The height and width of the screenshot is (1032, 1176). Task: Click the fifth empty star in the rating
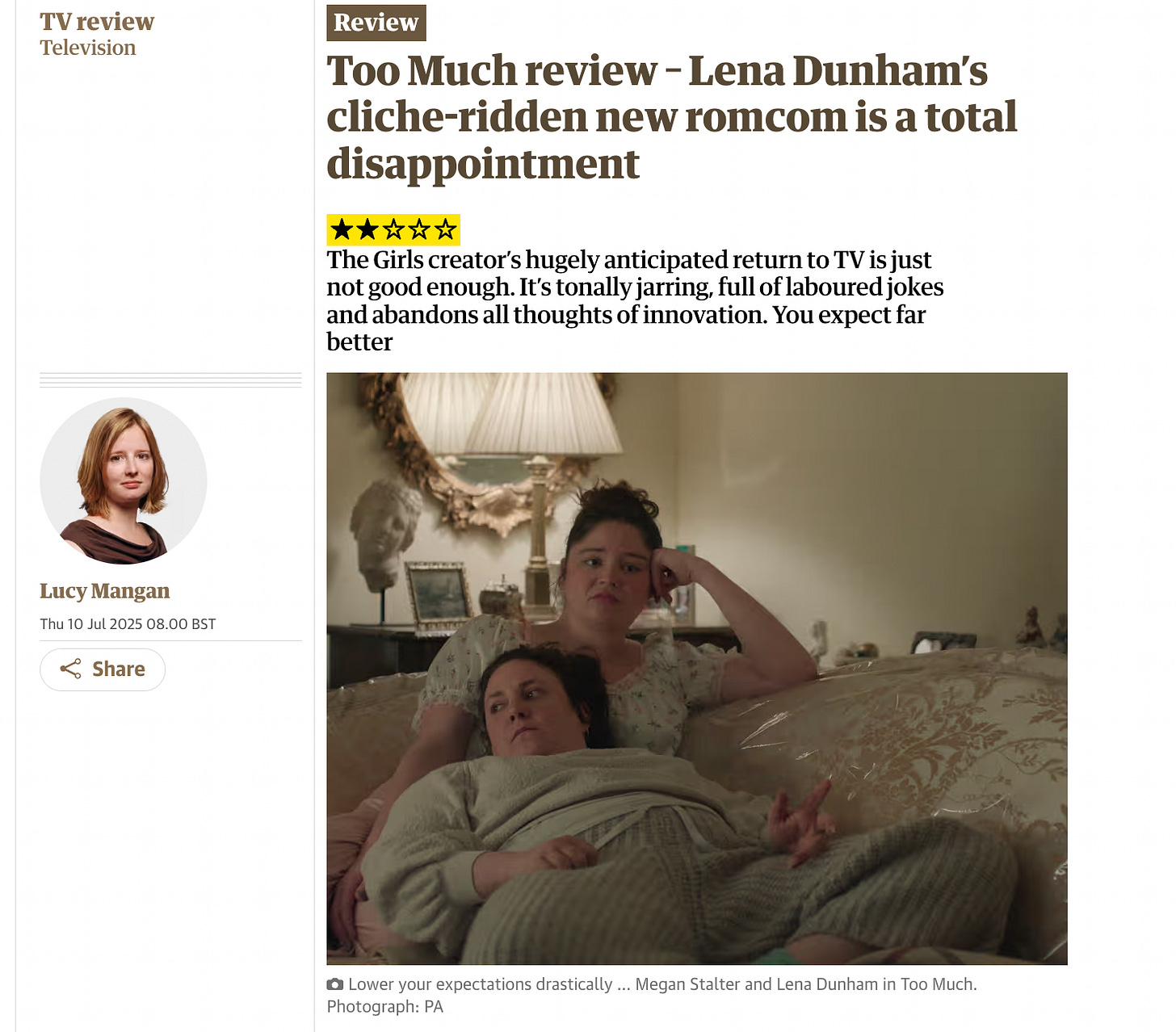[445, 230]
